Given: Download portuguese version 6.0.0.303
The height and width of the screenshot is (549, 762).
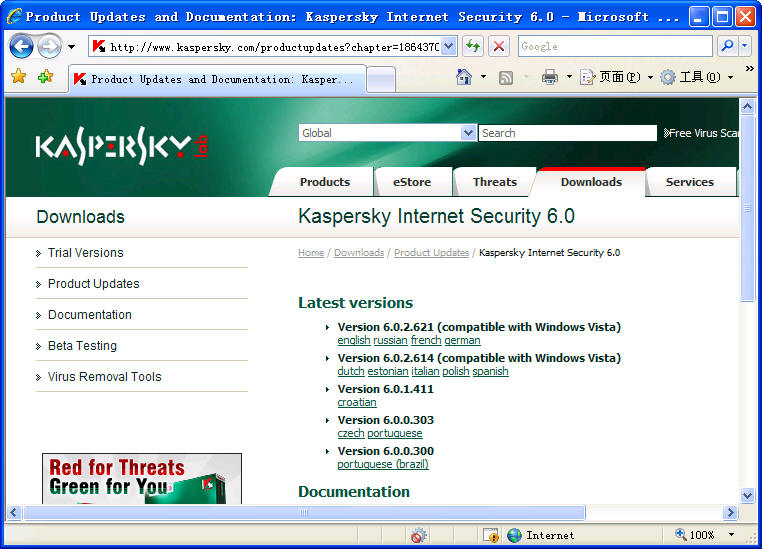Looking at the screenshot, I should 395,433.
